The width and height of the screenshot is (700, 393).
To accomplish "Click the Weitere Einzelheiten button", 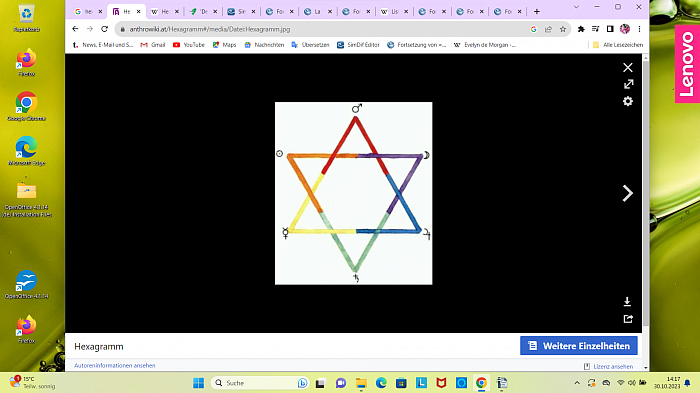I will (579, 346).
